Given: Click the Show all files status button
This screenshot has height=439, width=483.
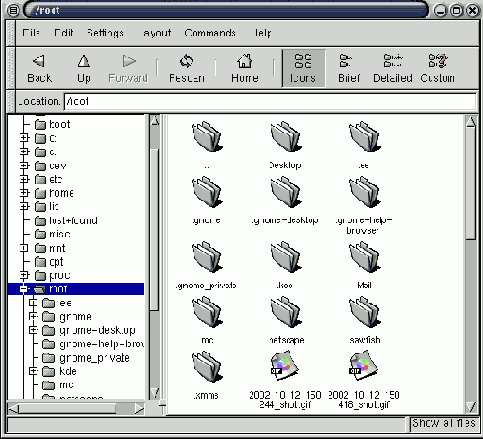Looking at the screenshot, I should click(x=443, y=423).
